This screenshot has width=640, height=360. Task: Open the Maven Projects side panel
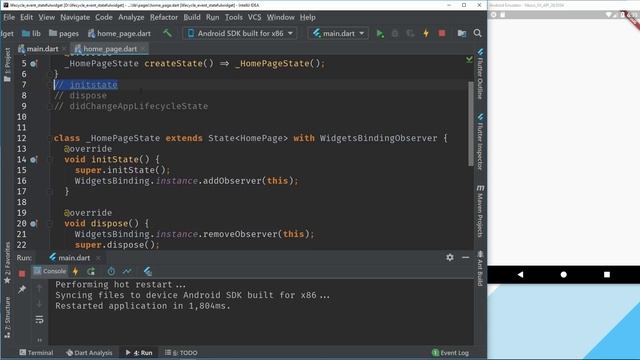click(x=480, y=211)
